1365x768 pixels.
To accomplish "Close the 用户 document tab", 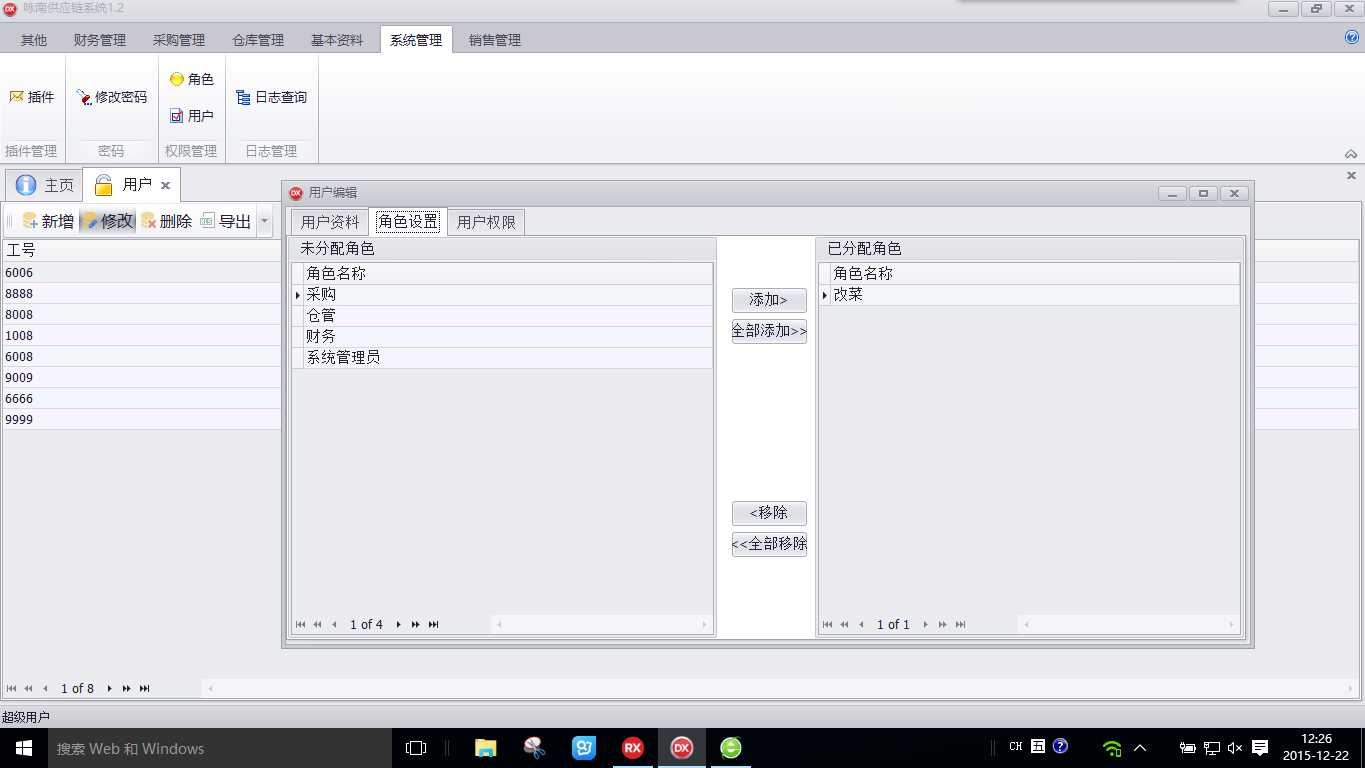I will coord(165,185).
